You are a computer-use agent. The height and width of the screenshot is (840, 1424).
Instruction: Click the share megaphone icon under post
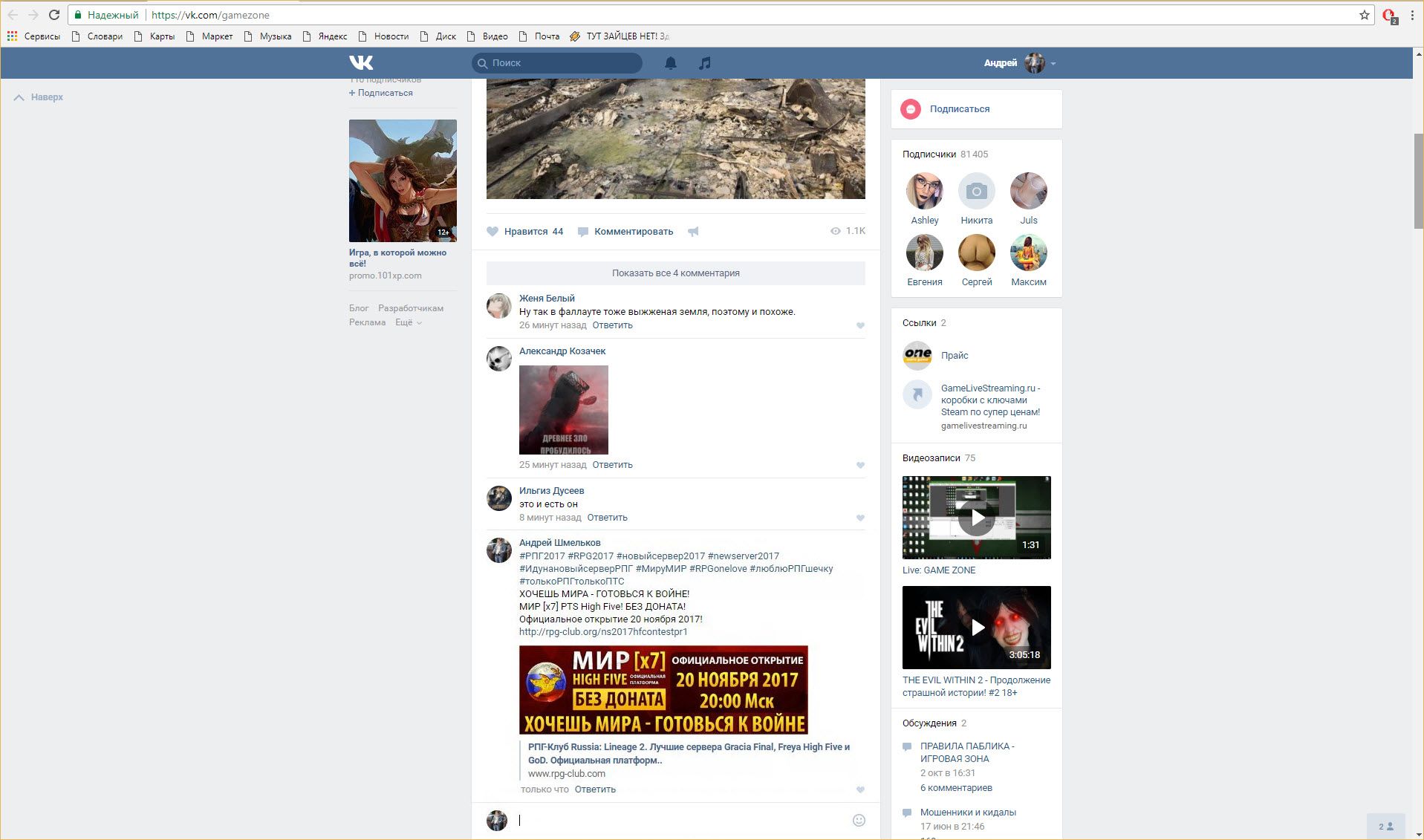click(x=693, y=232)
